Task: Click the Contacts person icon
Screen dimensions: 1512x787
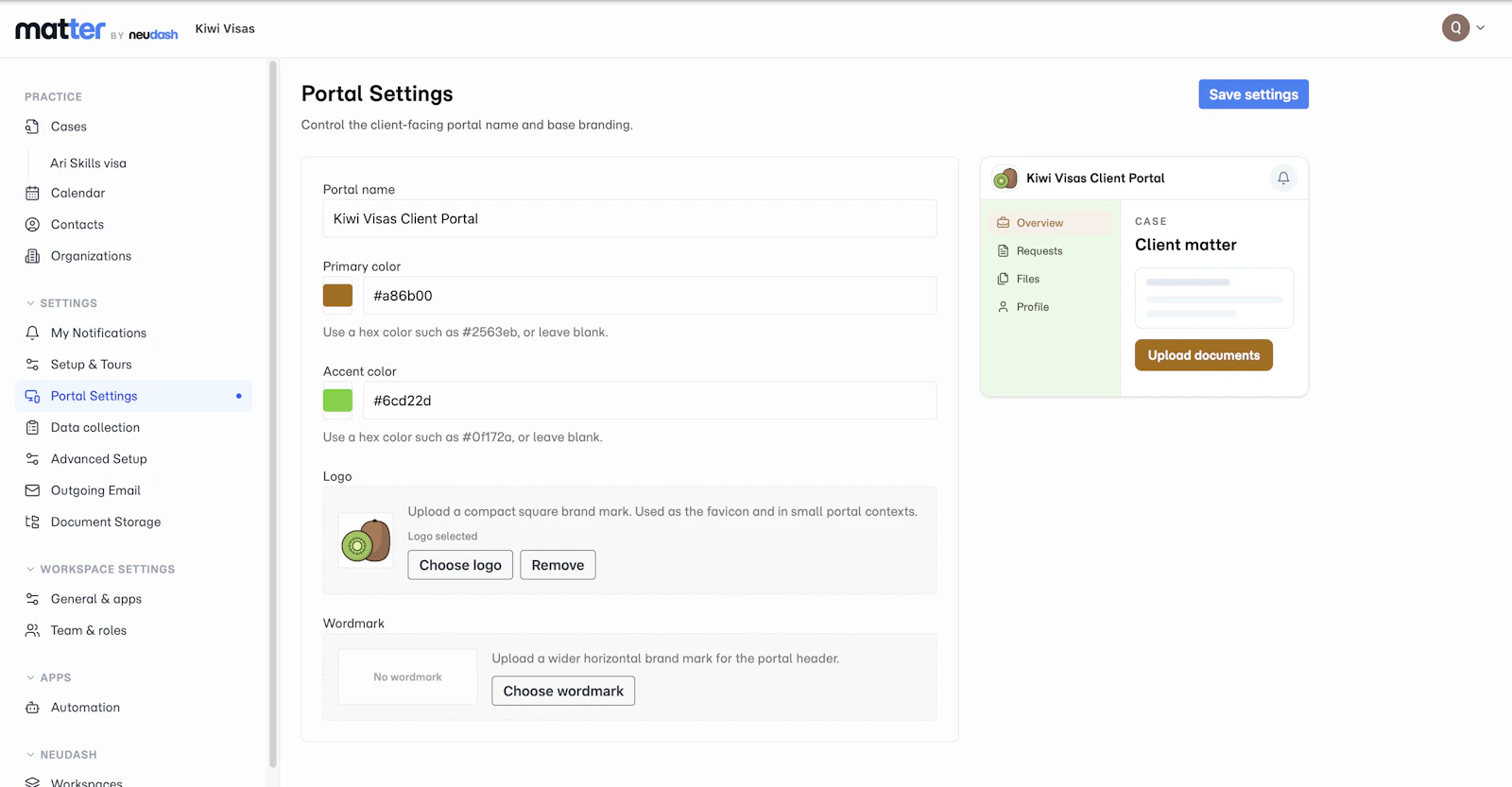Action: (32, 225)
